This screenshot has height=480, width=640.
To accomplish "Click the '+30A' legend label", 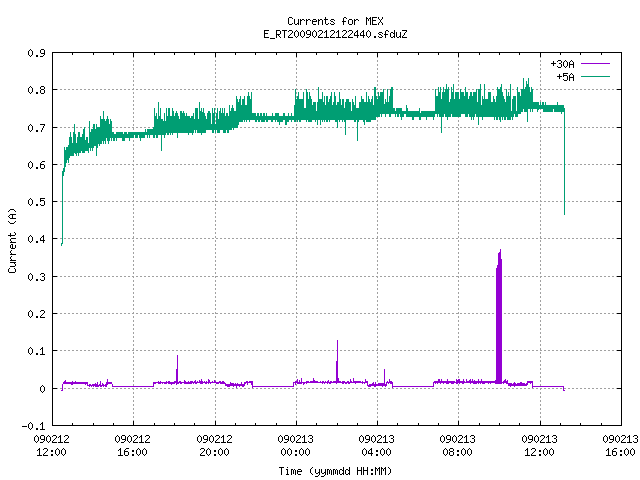I will [x=562, y=64].
